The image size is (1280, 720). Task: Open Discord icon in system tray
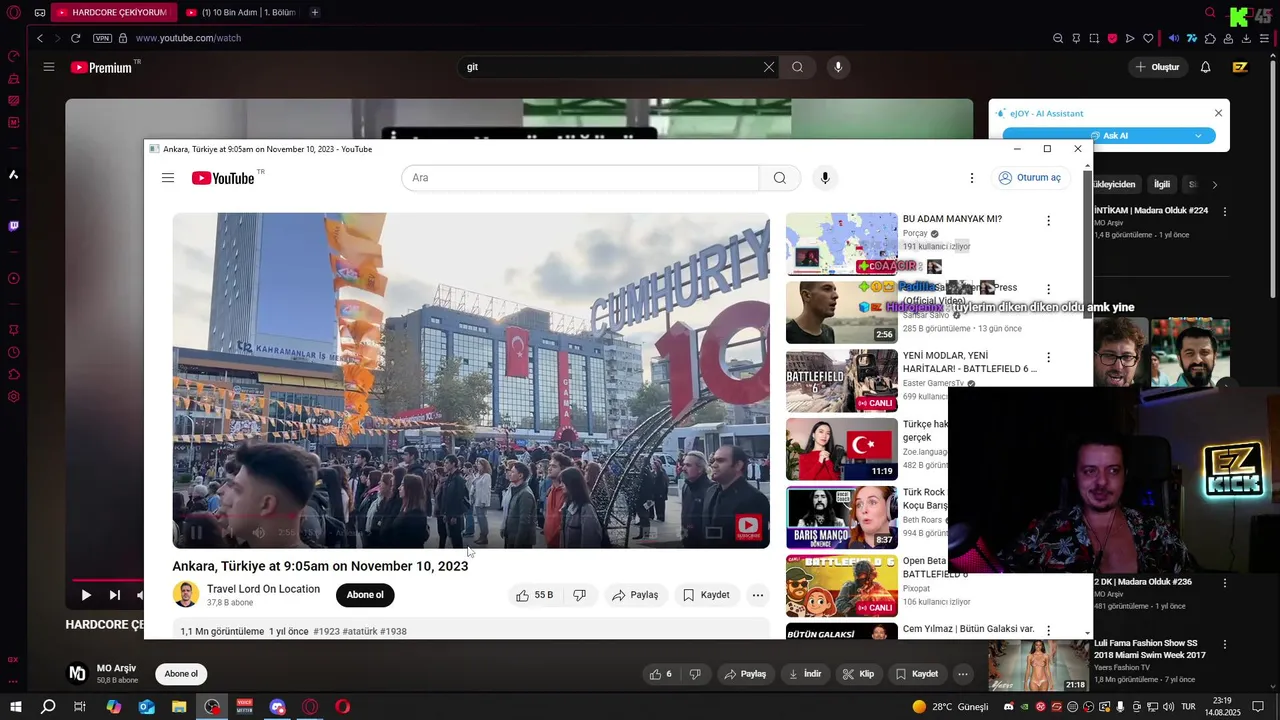coord(1009,707)
